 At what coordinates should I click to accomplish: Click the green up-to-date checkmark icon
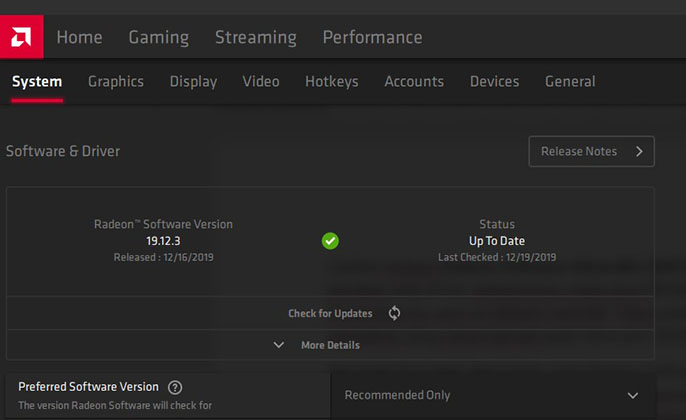click(x=330, y=241)
